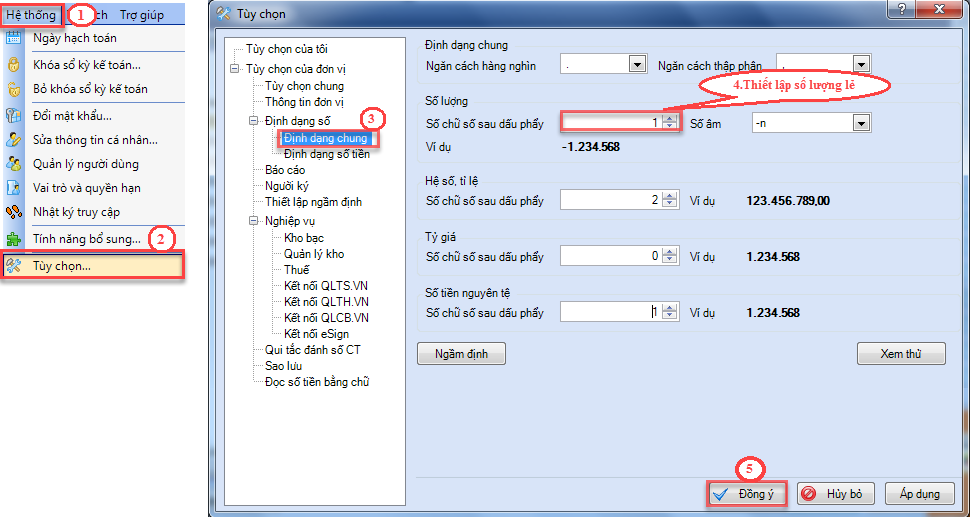Click the lock icon beside Khóa sổ kỳ kế toán
Screen dimensions: 970x517
pyautogui.click(x=14, y=64)
